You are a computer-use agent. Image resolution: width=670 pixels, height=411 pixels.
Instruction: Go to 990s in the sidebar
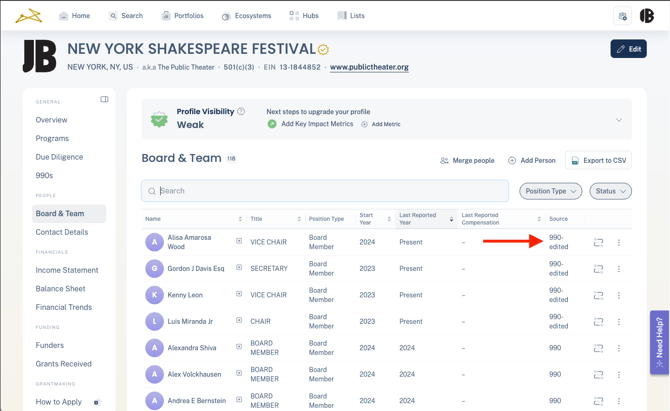tap(45, 175)
